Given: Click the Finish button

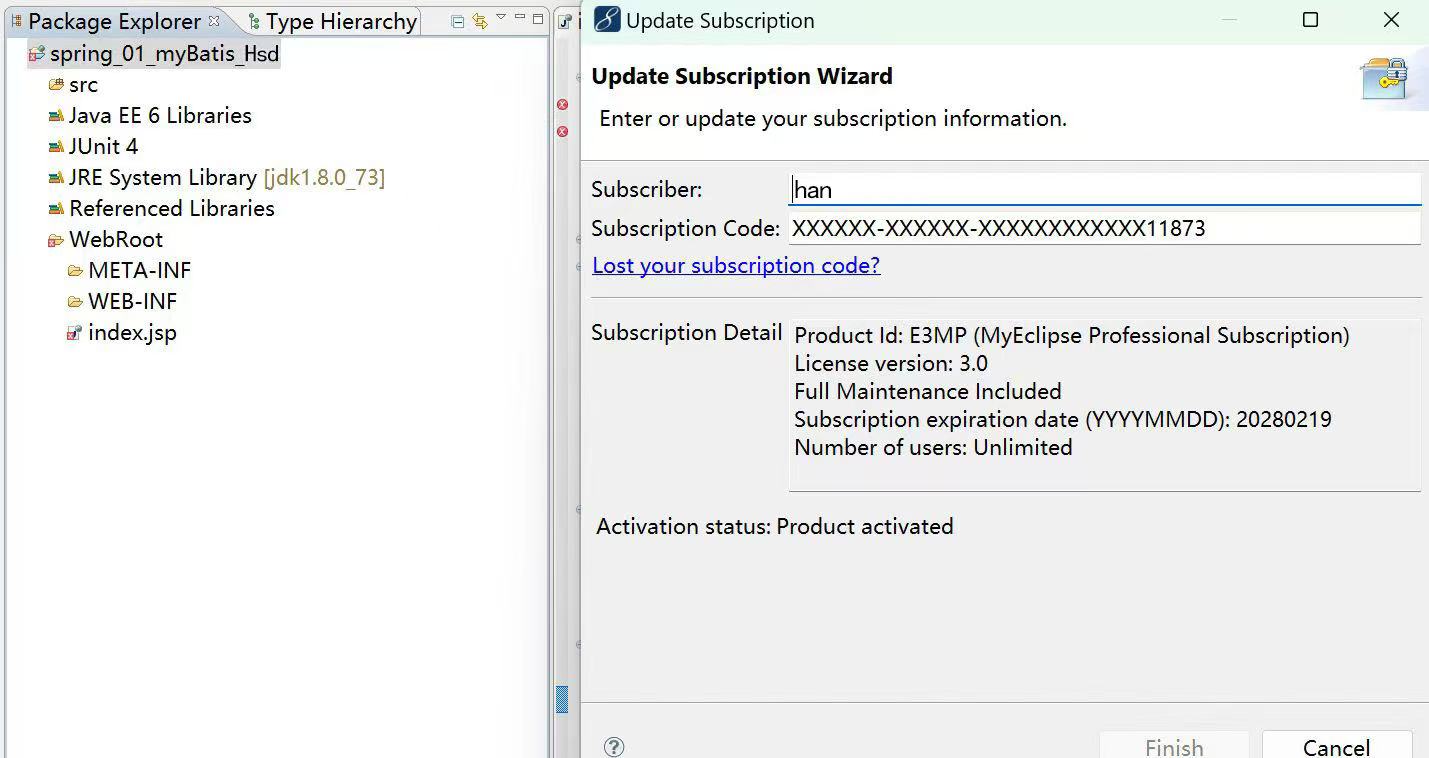Looking at the screenshot, I should tap(1174, 745).
